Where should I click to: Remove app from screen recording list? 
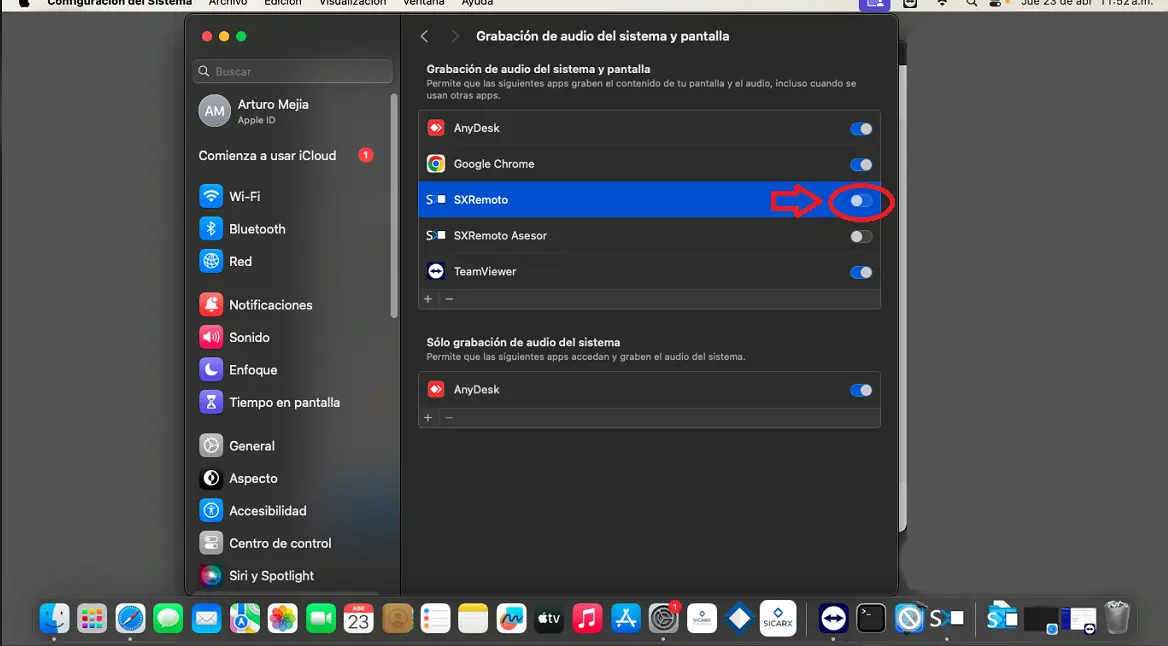[449, 299]
